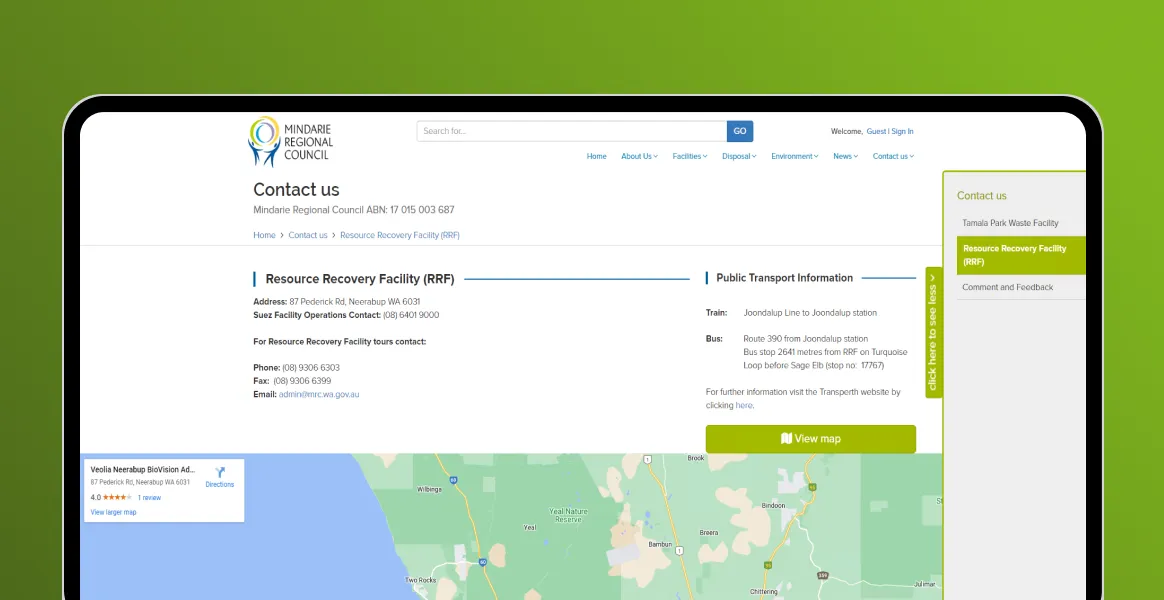Image resolution: width=1164 pixels, height=600 pixels.
Task: Click the Directions icon on map card
Action: tap(220, 472)
